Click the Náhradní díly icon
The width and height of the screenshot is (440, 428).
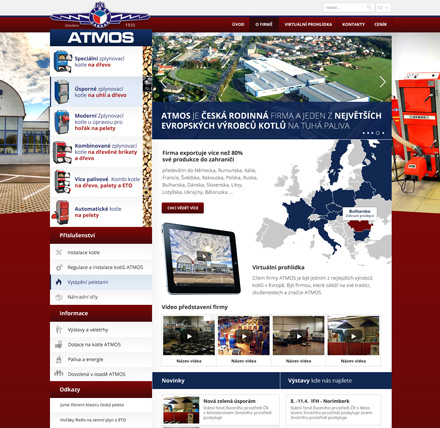(59, 297)
